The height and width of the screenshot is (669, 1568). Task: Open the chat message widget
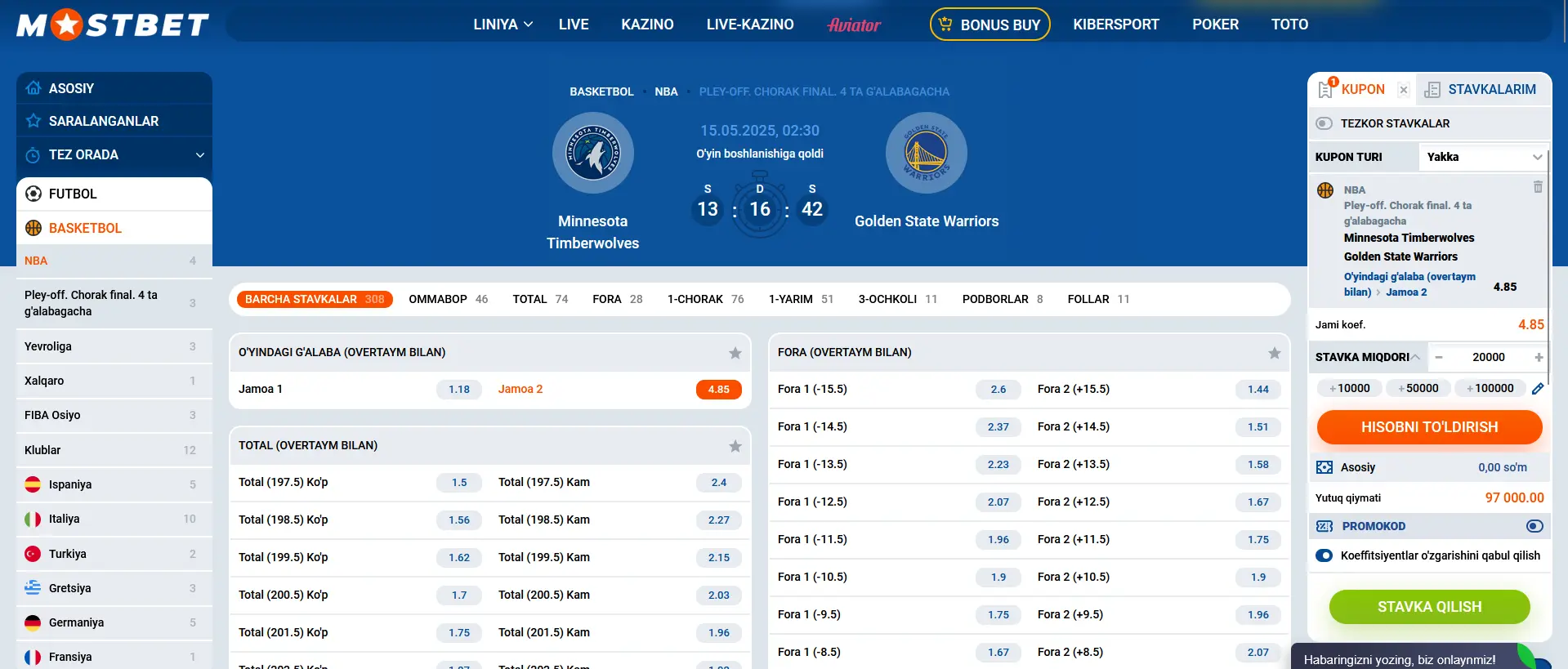(1422, 657)
